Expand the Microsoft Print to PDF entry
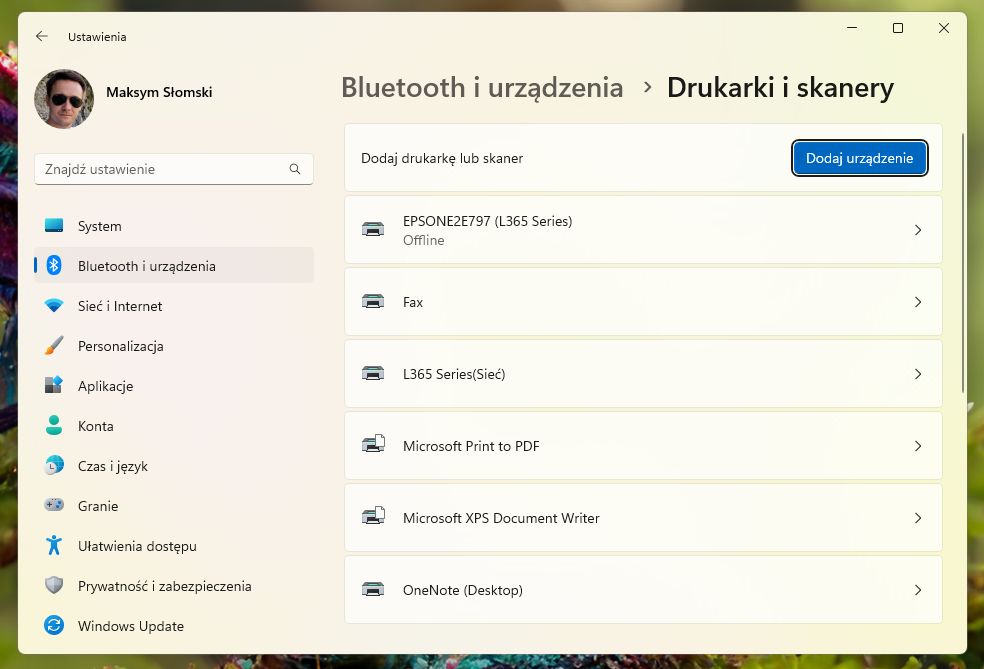This screenshot has width=984, height=669. (918, 446)
